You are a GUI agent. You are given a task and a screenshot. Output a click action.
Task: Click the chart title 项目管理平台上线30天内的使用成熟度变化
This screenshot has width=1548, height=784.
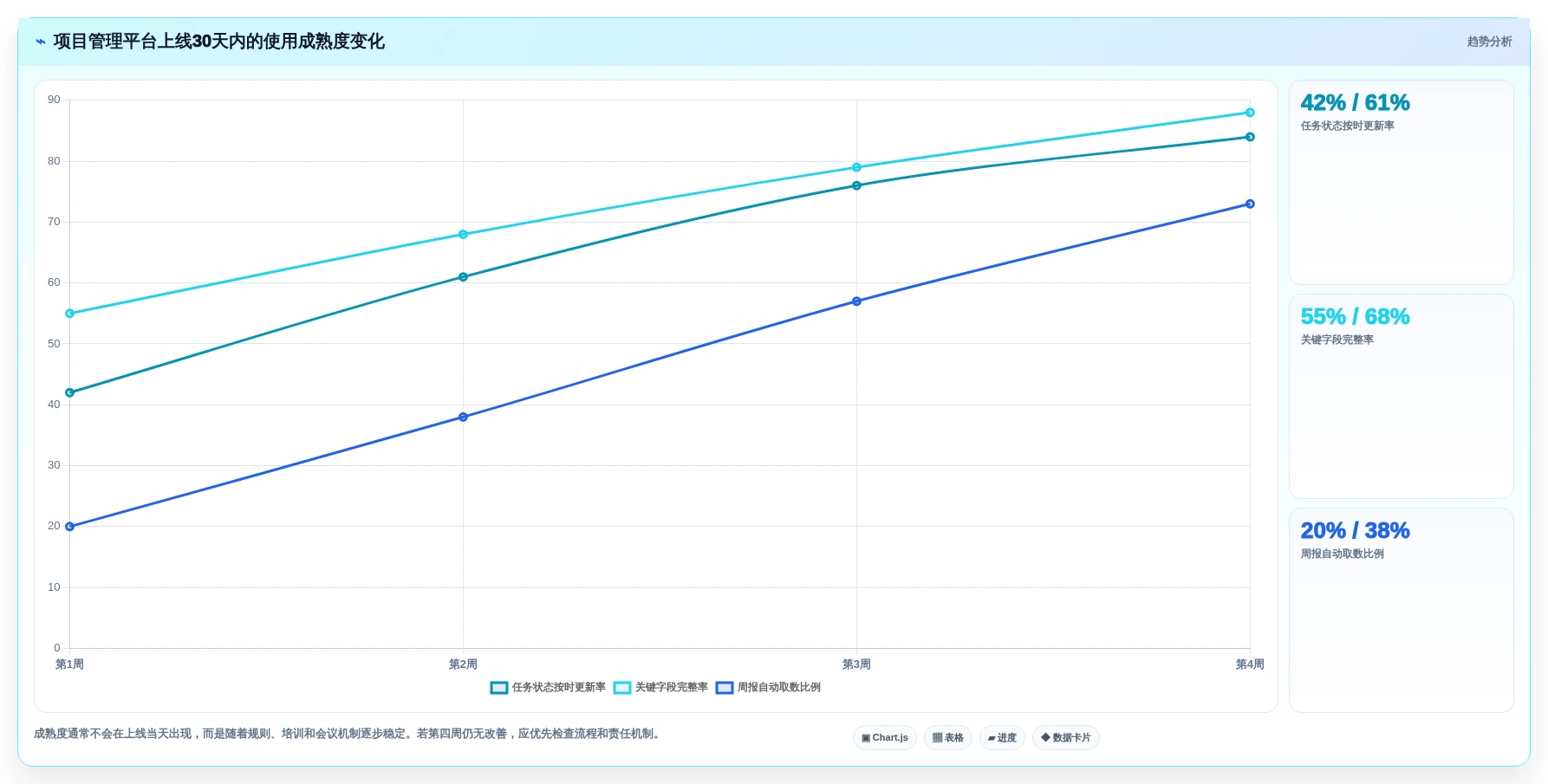[x=218, y=42]
